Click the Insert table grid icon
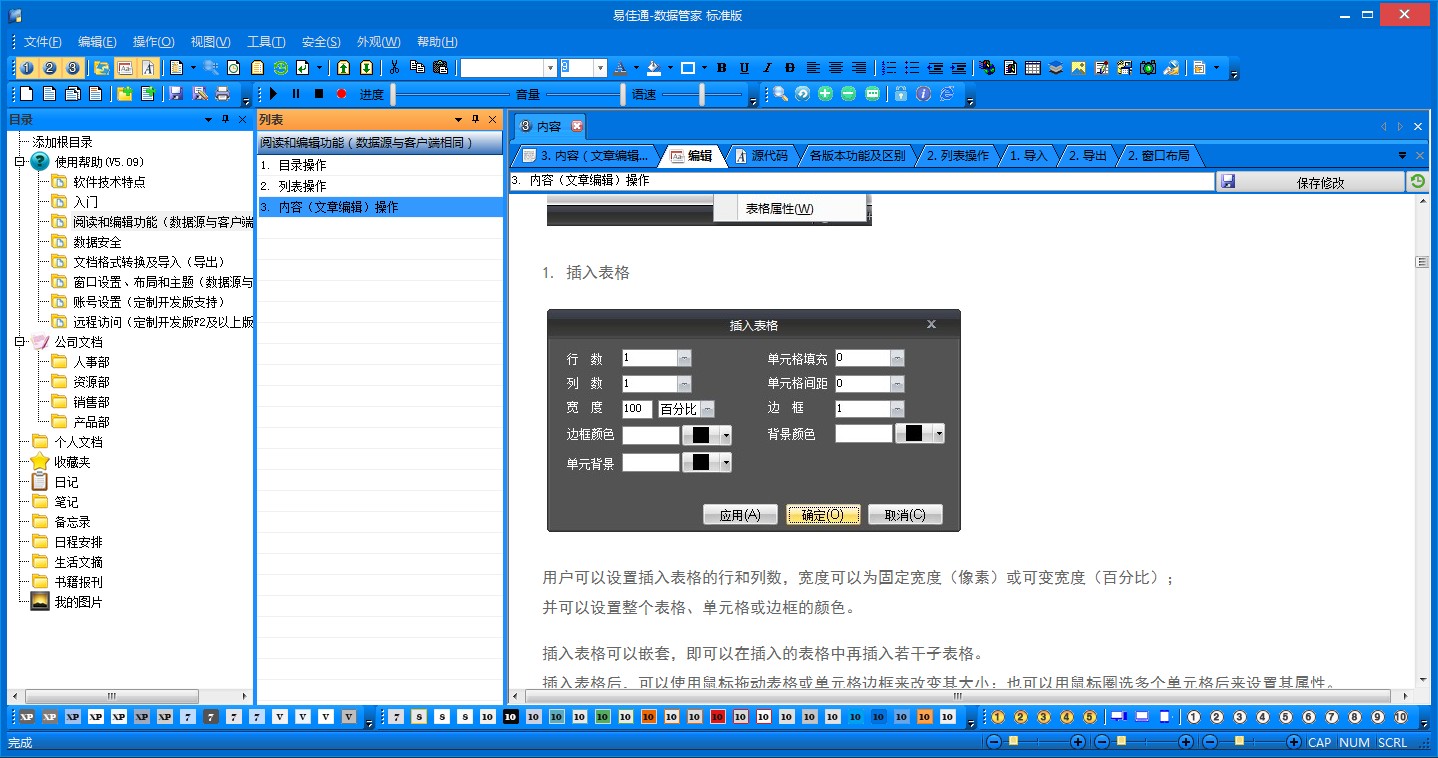Viewport: 1438px width, 758px height. [x=1033, y=68]
